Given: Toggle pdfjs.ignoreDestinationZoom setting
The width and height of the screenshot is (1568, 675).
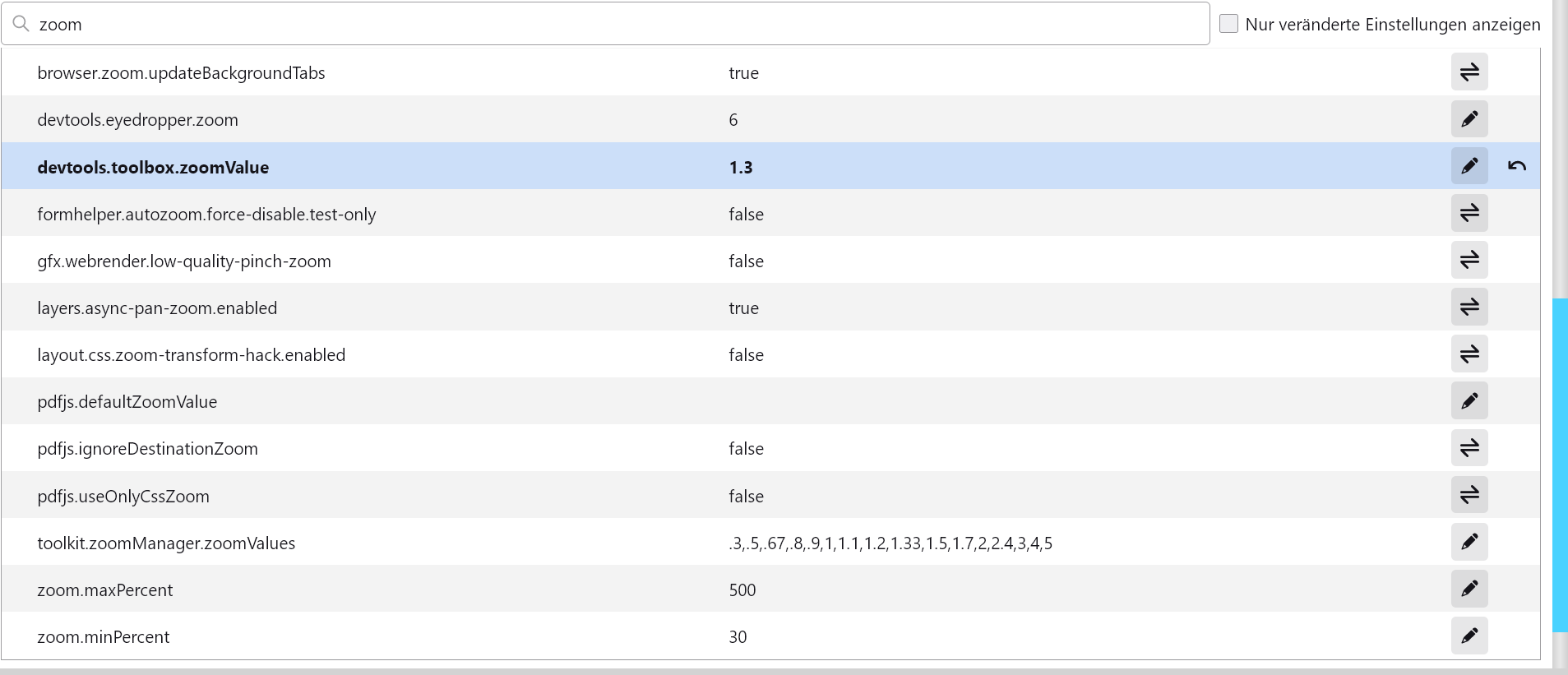Looking at the screenshot, I should pyautogui.click(x=1469, y=448).
